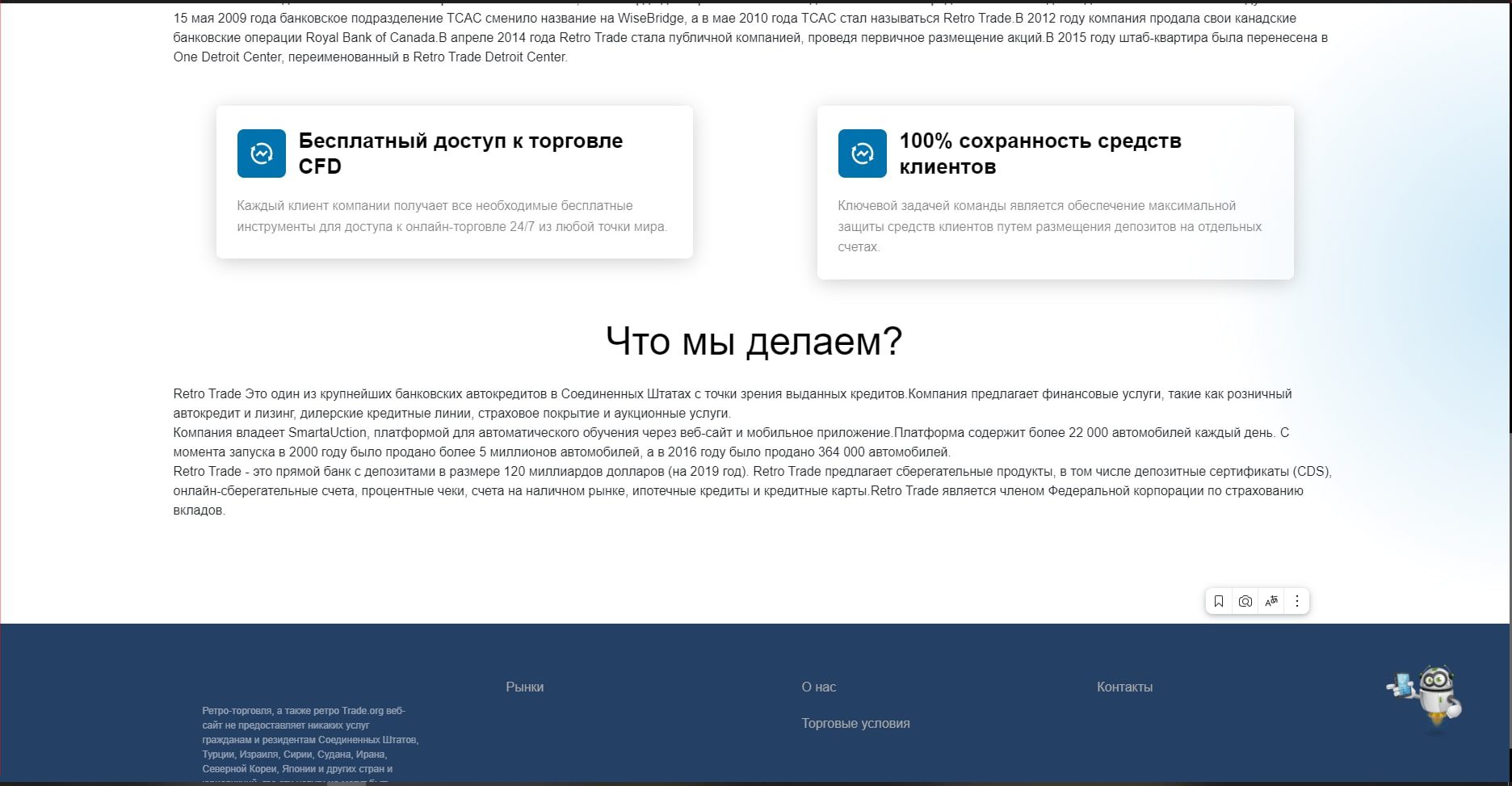Click the heading Бесплатный доступ к торговле CFD

[x=460, y=153]
